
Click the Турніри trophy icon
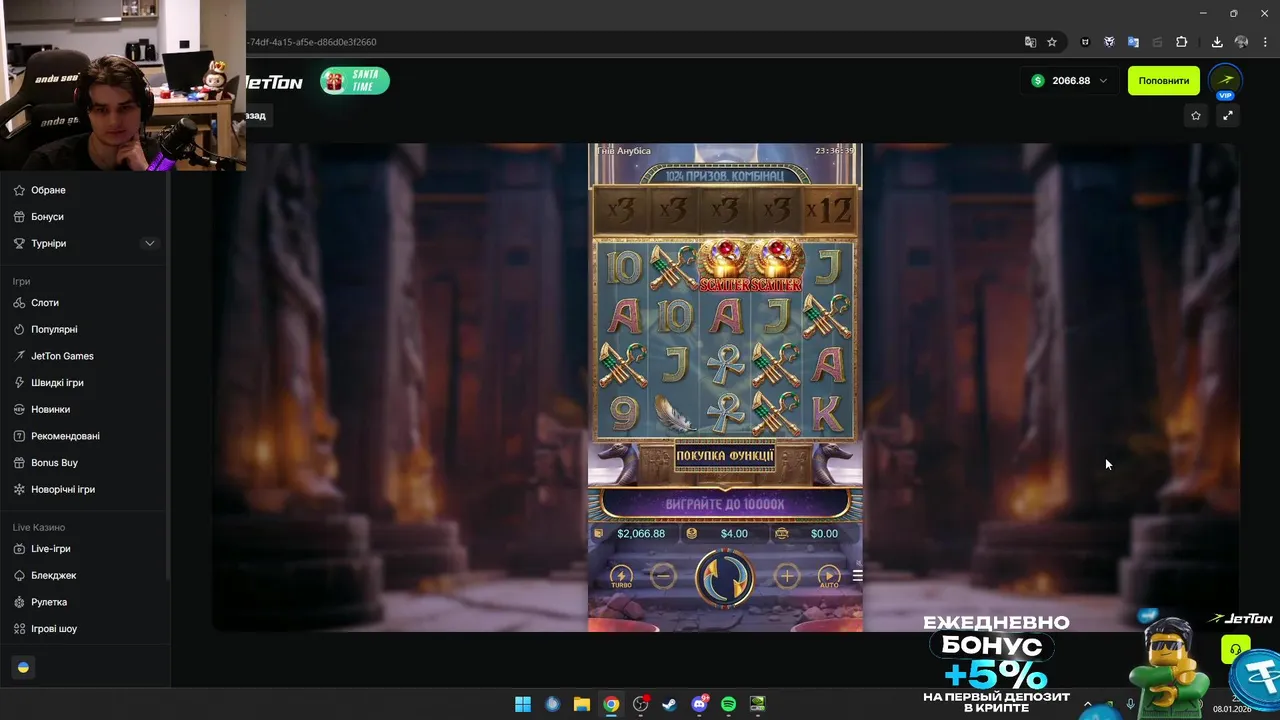tap(19, 244)
